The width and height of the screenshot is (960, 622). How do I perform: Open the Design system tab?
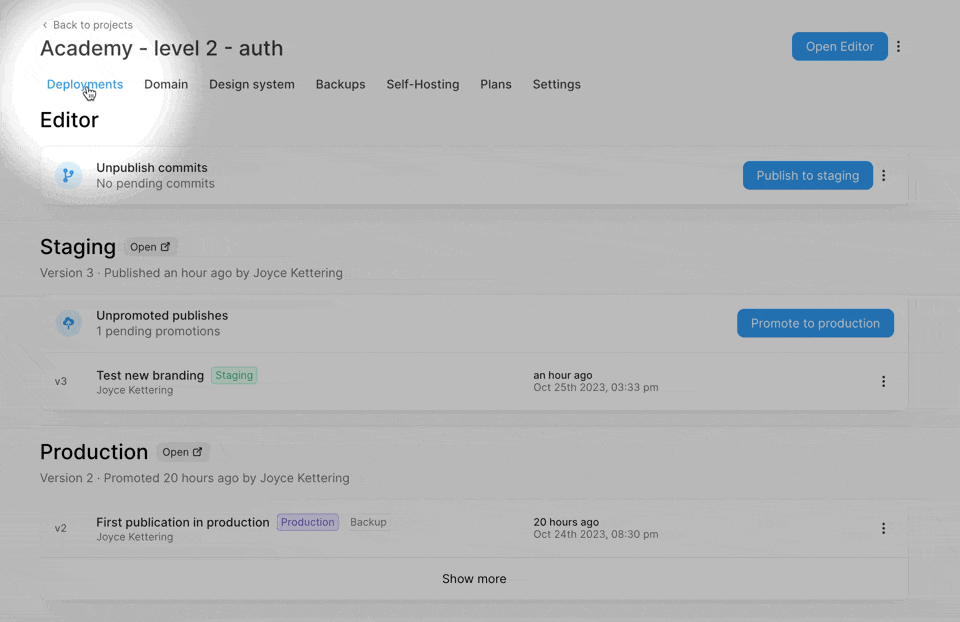click(x=252, y=85)
